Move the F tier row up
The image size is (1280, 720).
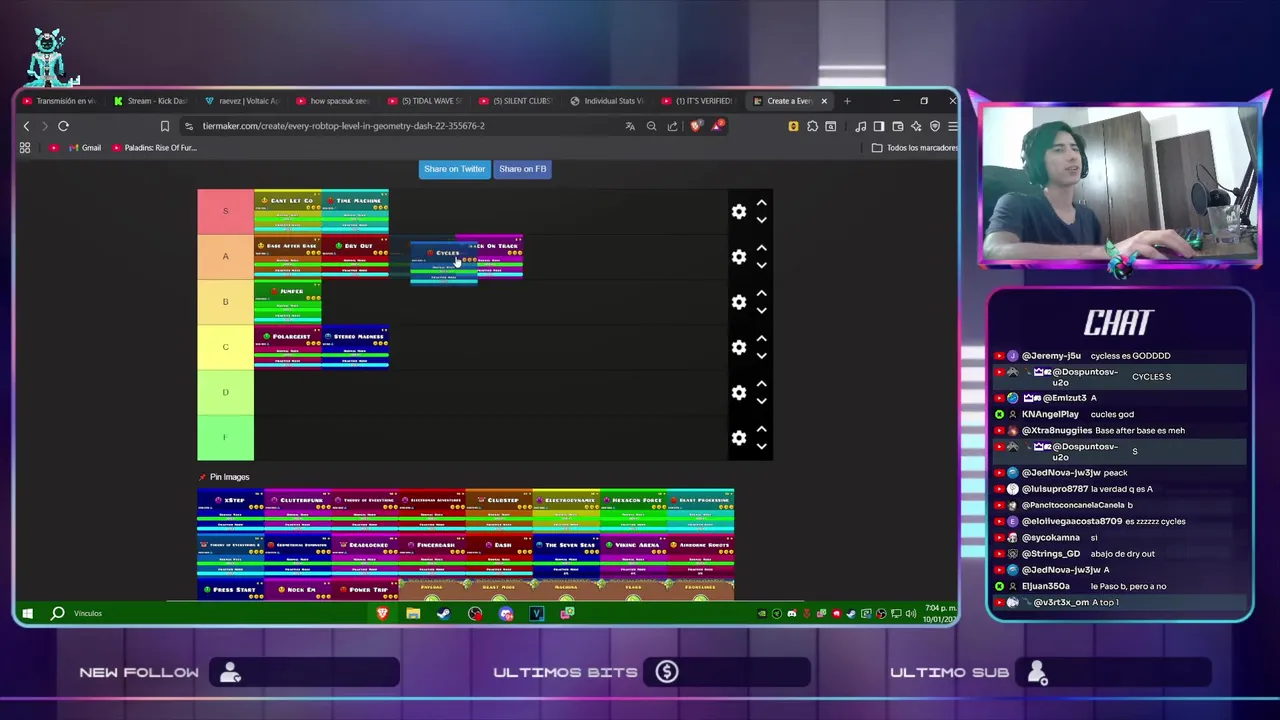(761, 429)
